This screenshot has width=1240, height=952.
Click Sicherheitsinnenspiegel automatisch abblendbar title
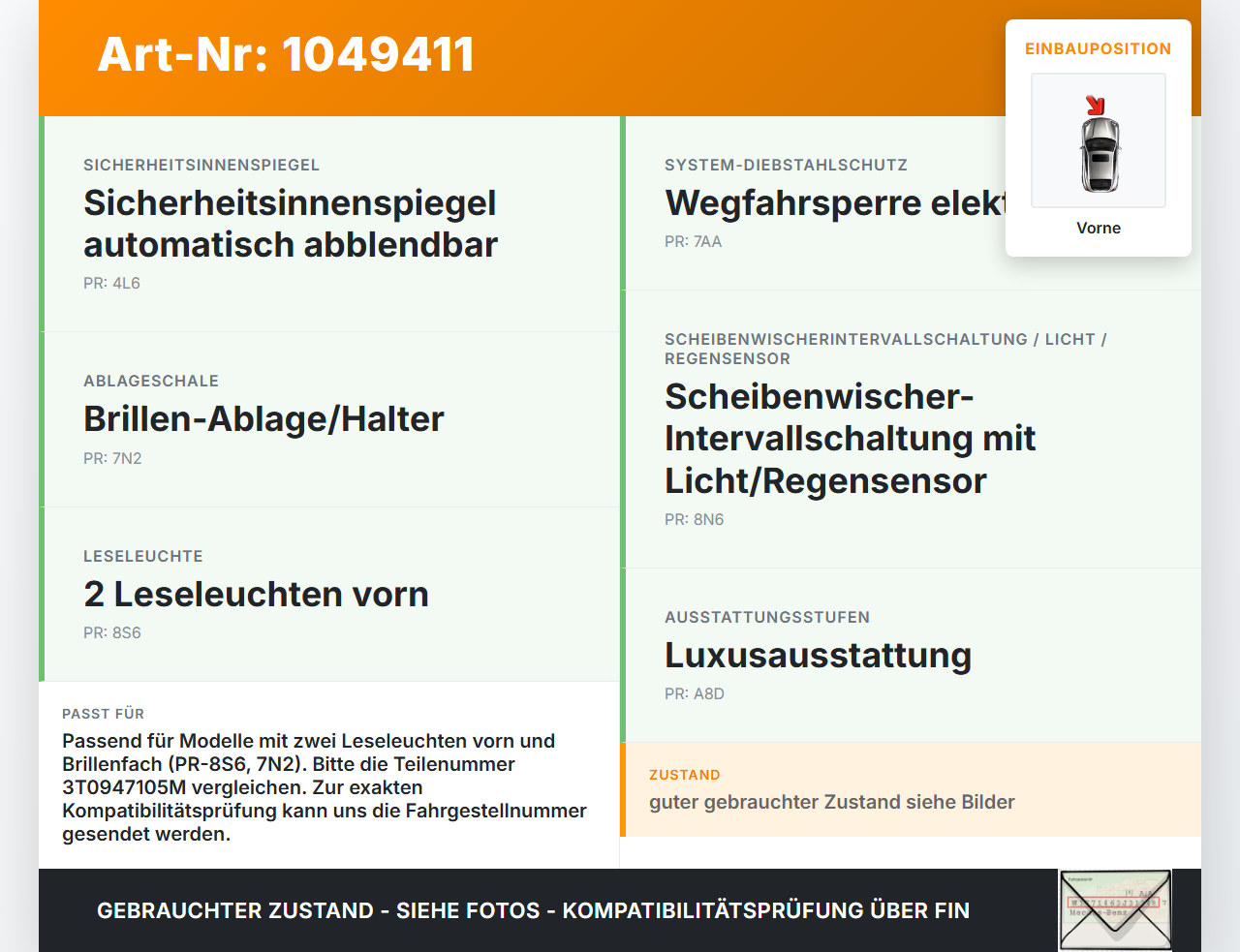291,224
